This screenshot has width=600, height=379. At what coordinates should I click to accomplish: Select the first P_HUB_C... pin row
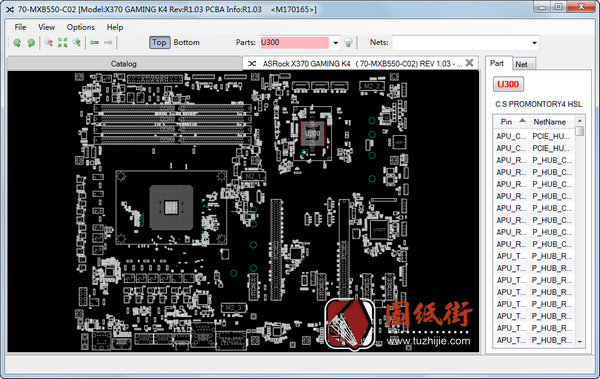pyautogui.click(x=534, y=160)
